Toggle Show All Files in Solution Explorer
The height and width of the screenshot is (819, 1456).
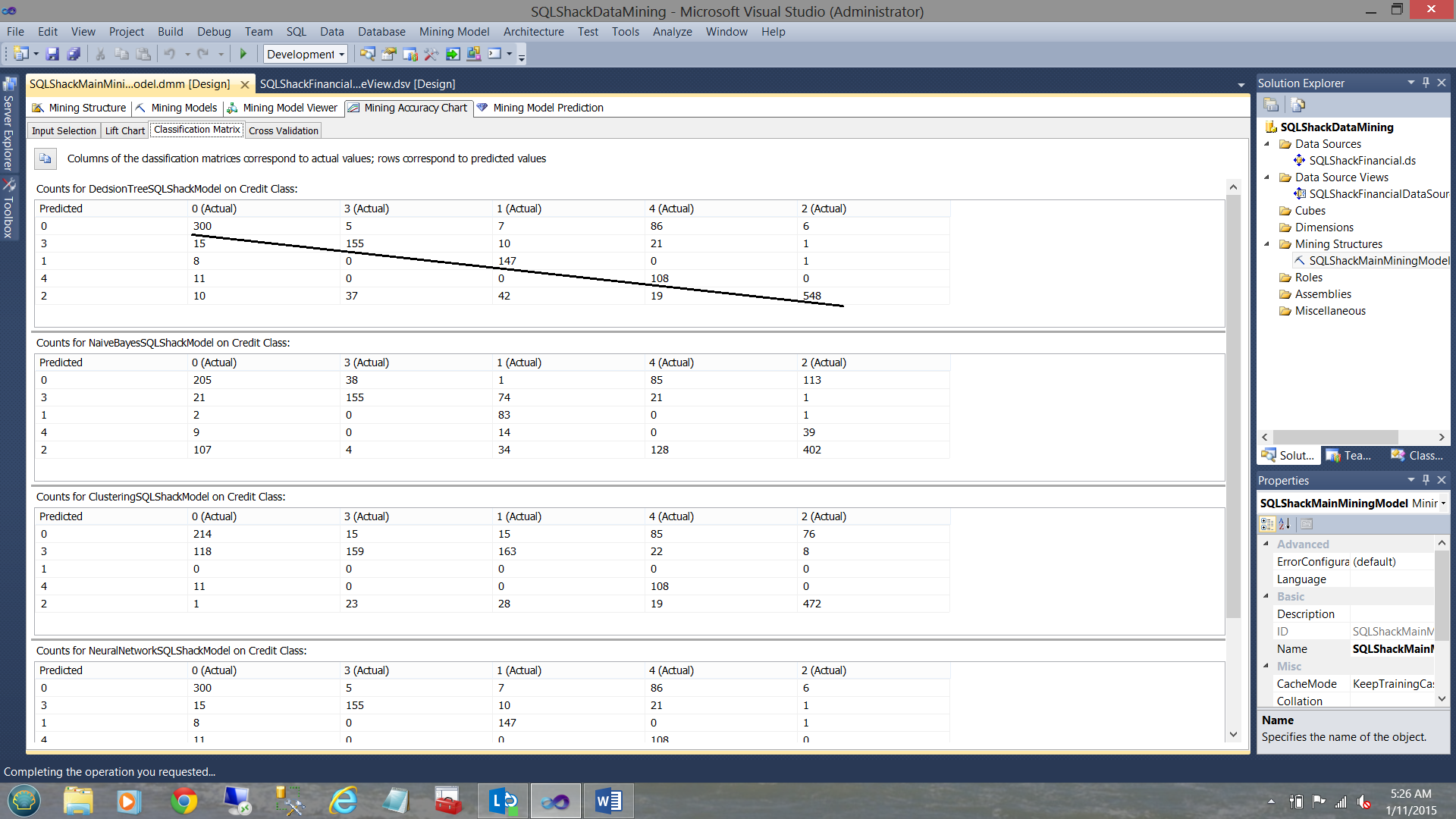point(1298,105)
